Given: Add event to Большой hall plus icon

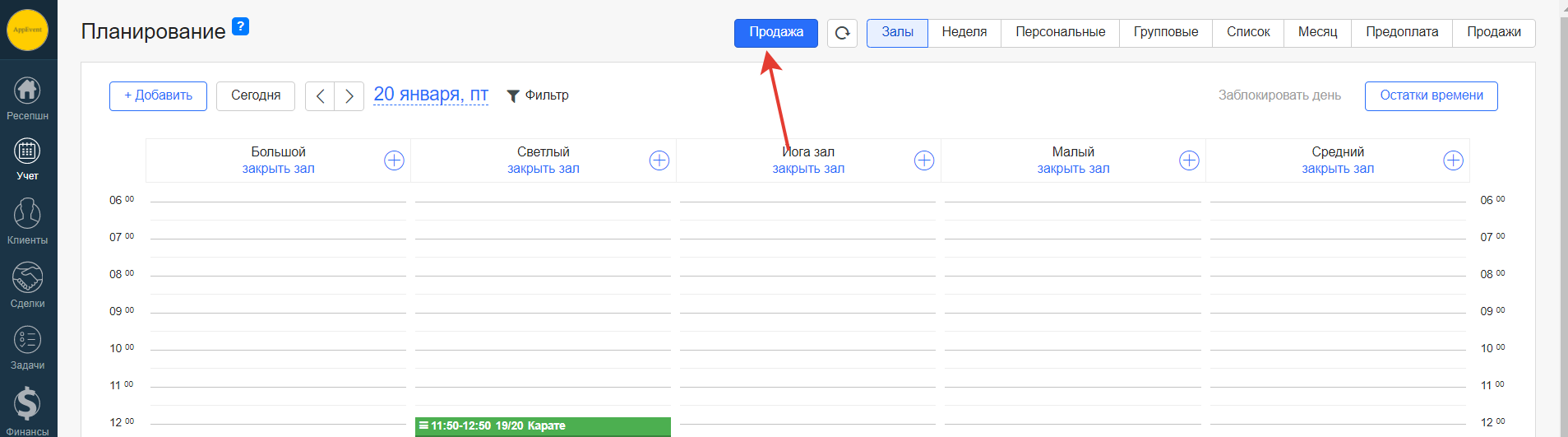Looking at the screenshot, I should 394,160.
